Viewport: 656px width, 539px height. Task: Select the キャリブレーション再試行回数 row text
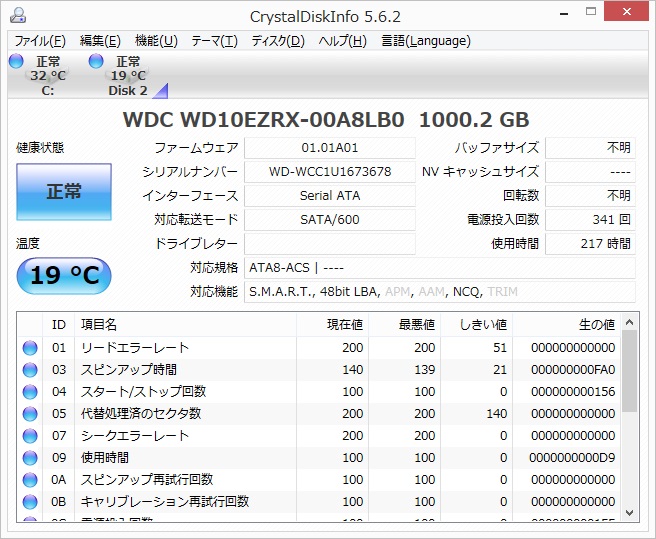pyautogui.click(x=165, y=502)
